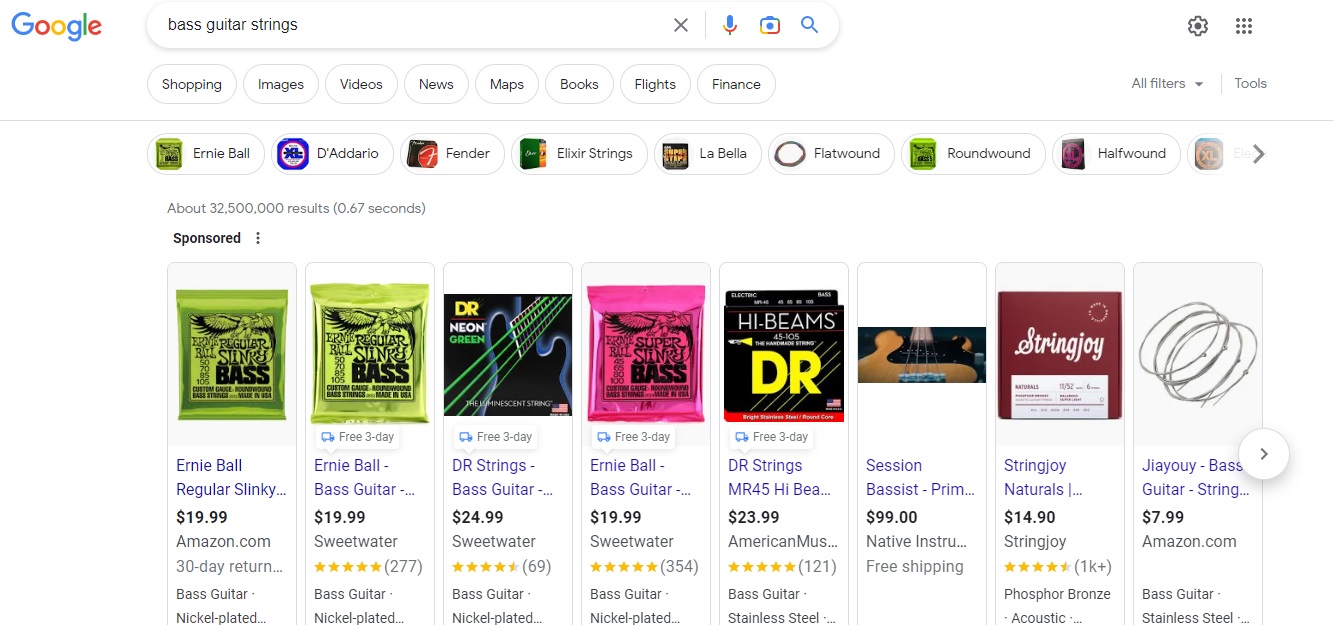The image size is (1333, 625).
Task: Click the $14.90 price
Action: (x=1030, y=518)
